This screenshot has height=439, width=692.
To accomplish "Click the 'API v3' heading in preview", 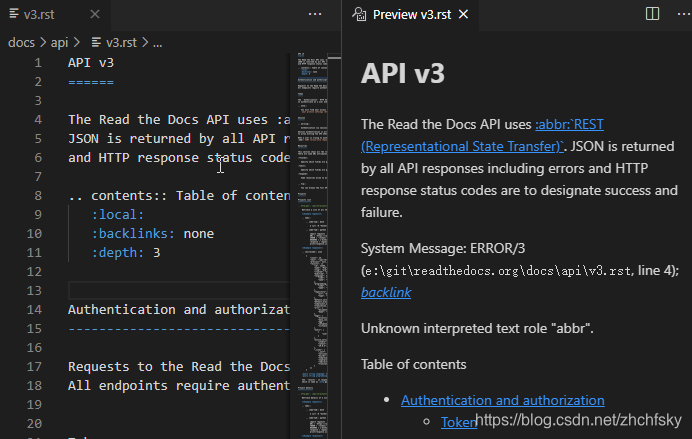I will pyautogui.click(x=402, y=73).
